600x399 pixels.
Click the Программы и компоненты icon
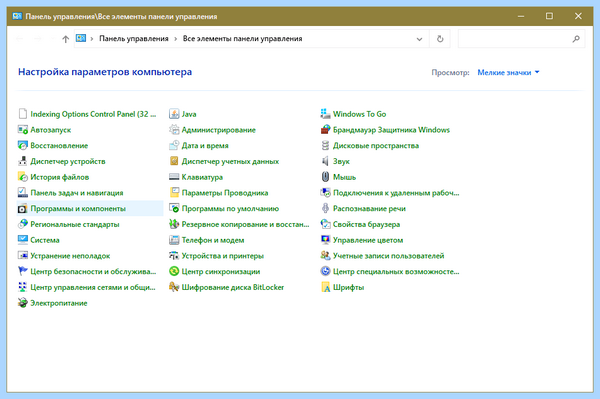(23, 208)
